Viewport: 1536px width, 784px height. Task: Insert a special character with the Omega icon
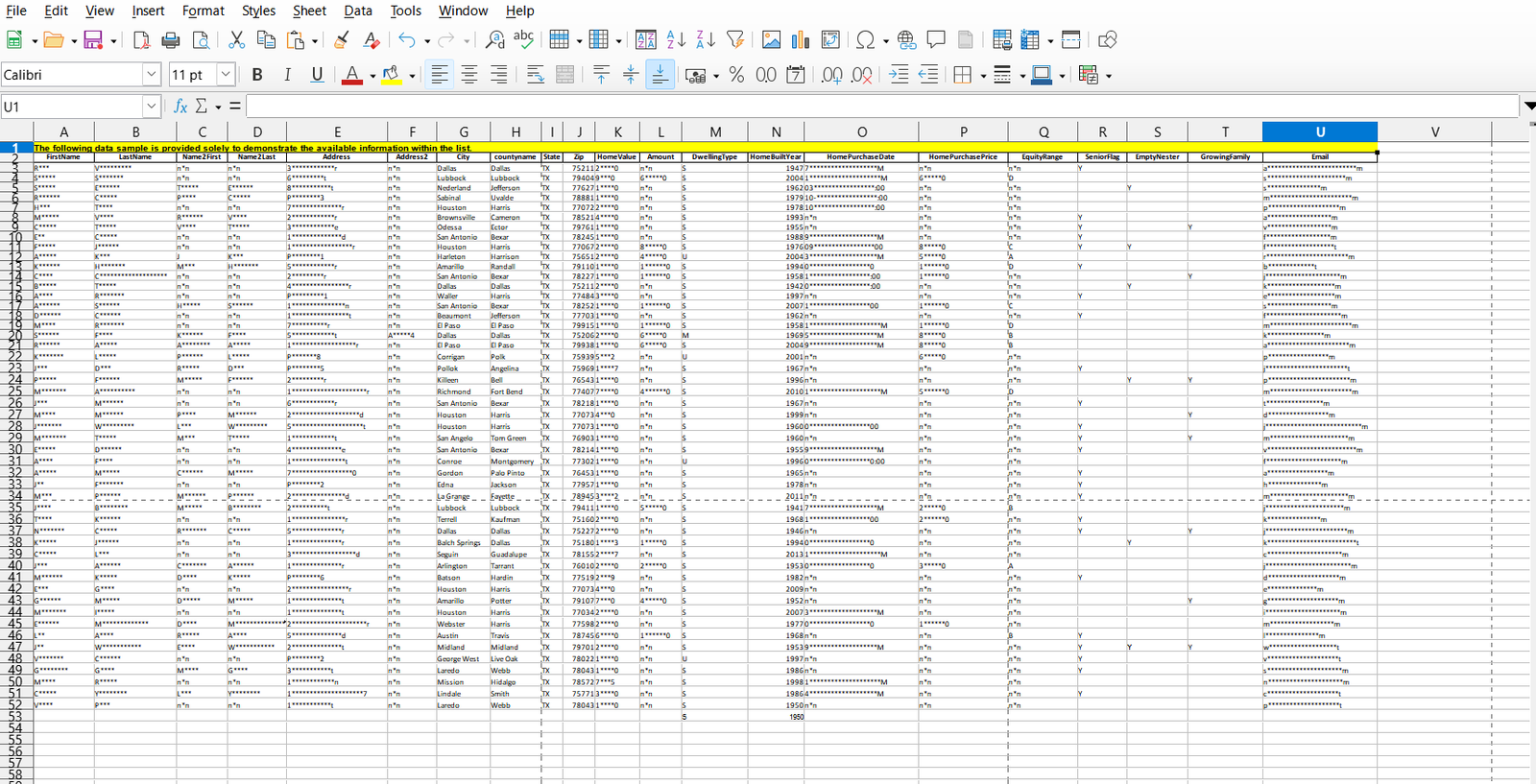click(865, 39)
